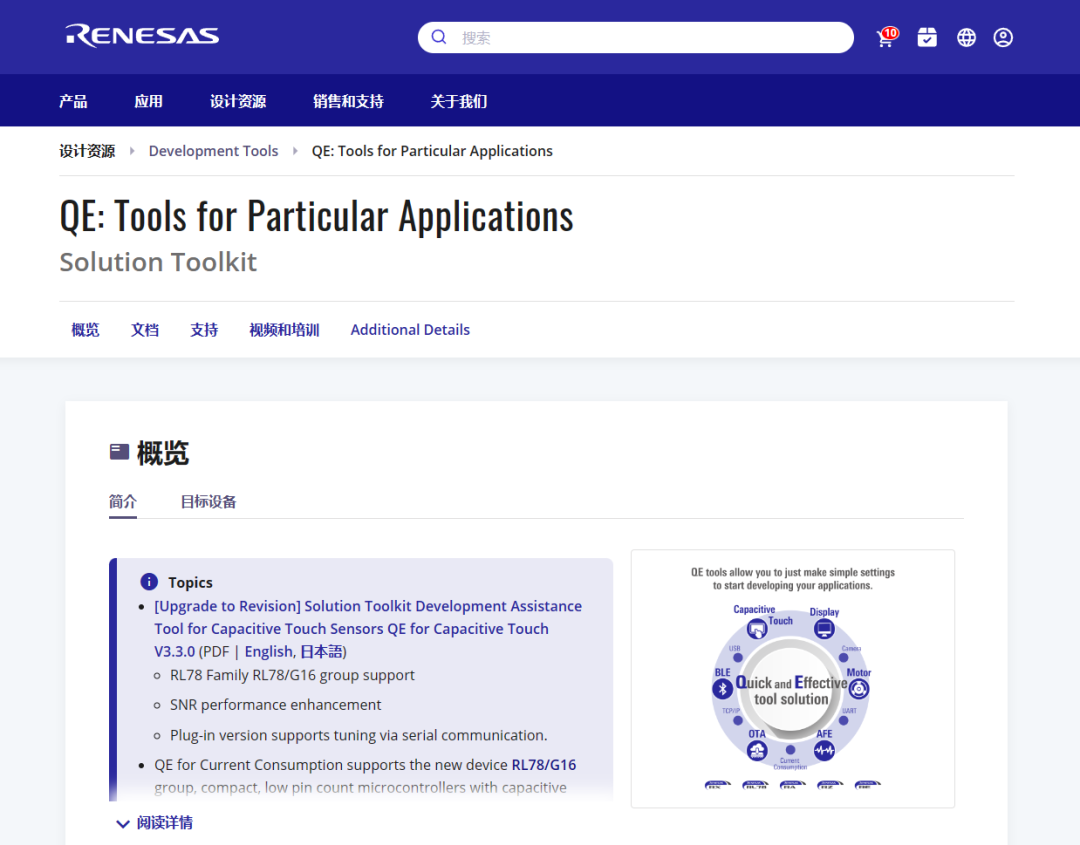The width and height of the screenshot is (1080, 845).
Task: Jump to the 视频和培训 section tab
Action: (284, 330)
